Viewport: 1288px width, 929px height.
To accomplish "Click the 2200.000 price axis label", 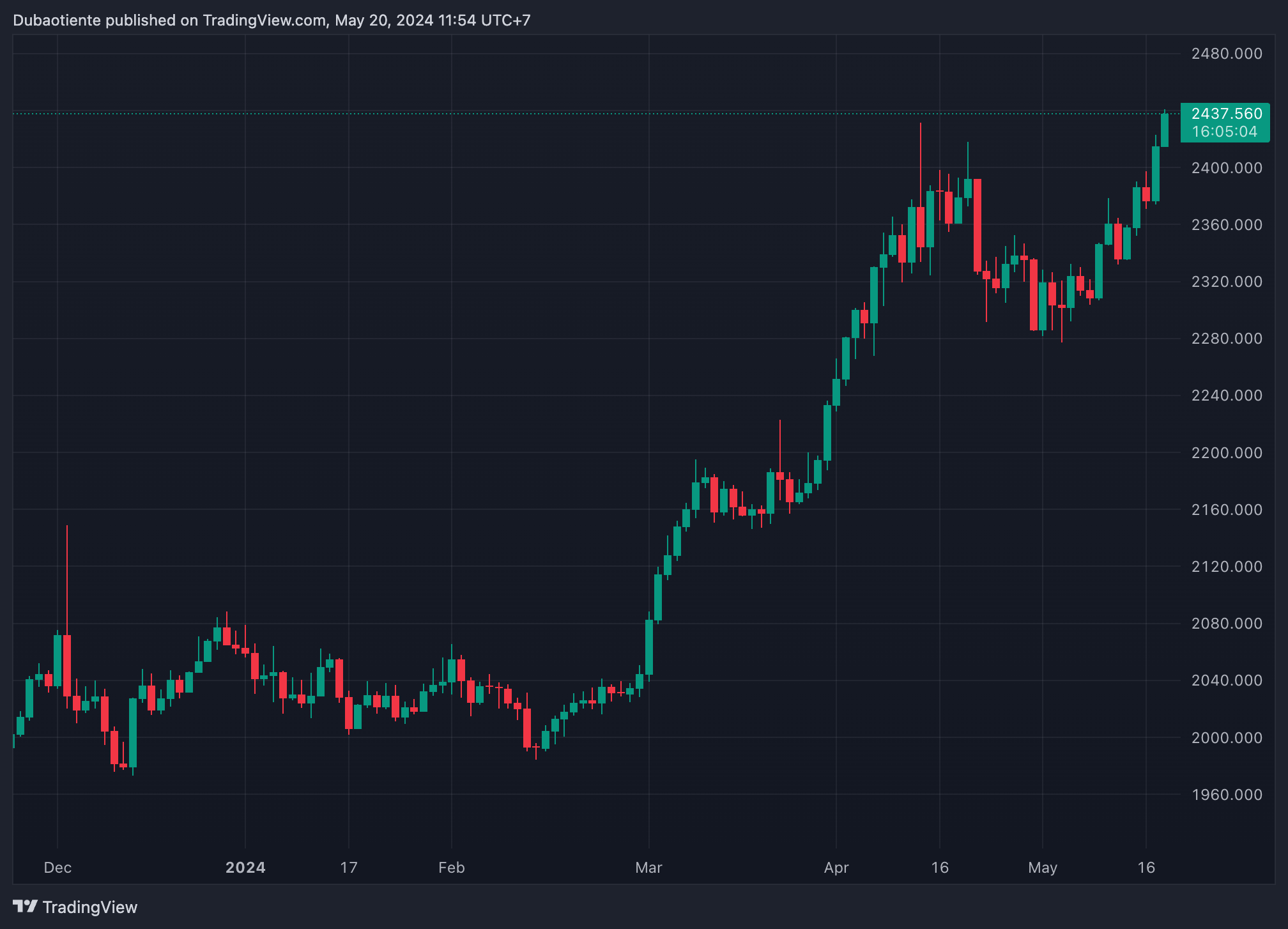I will 1227,453.
